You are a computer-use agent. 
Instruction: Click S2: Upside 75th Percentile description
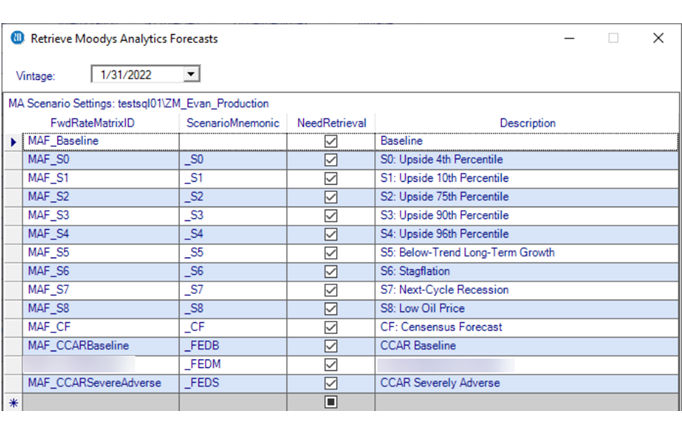pos(527,197)
